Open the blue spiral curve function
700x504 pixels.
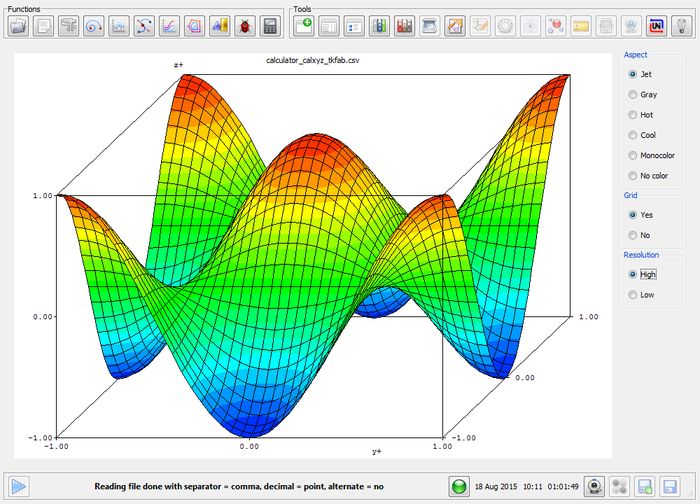coord(93,26)
